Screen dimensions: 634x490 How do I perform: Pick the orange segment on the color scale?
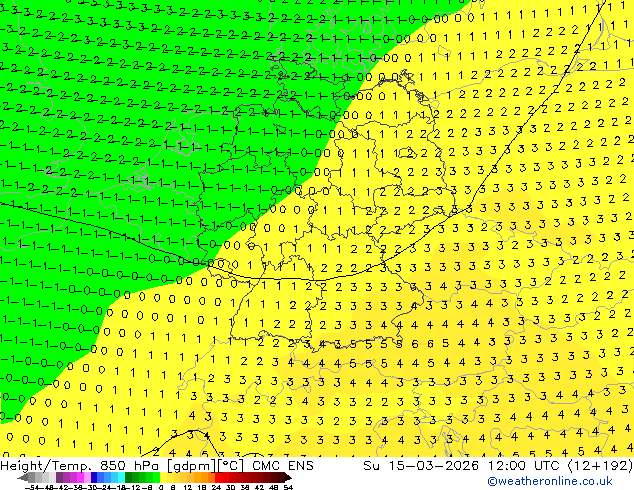click(205, 477)
